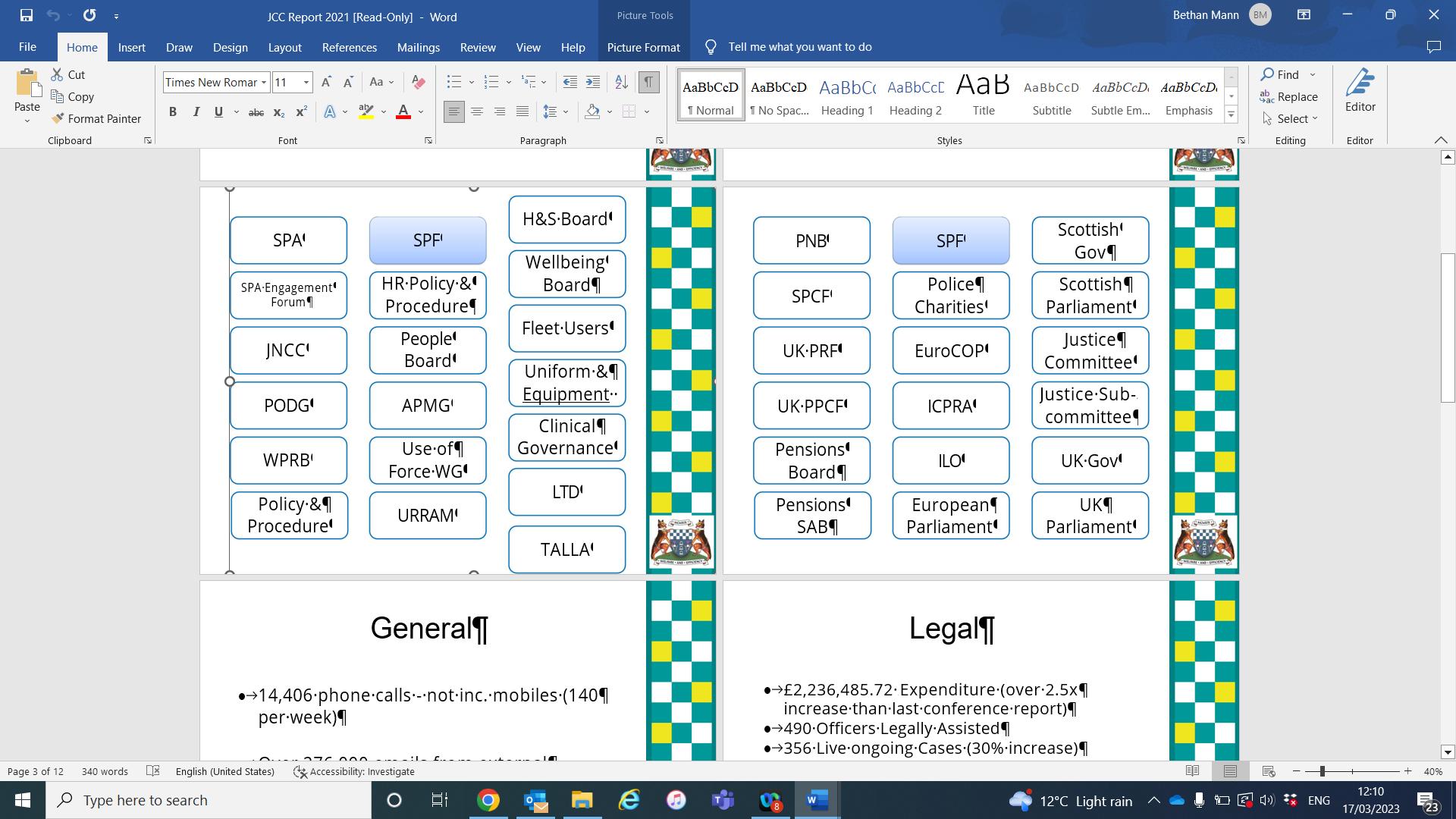This screenshot has width=1456, height=819.
Task: Open Google Chrome from the taskbar
Action: (x=488, y=800)
